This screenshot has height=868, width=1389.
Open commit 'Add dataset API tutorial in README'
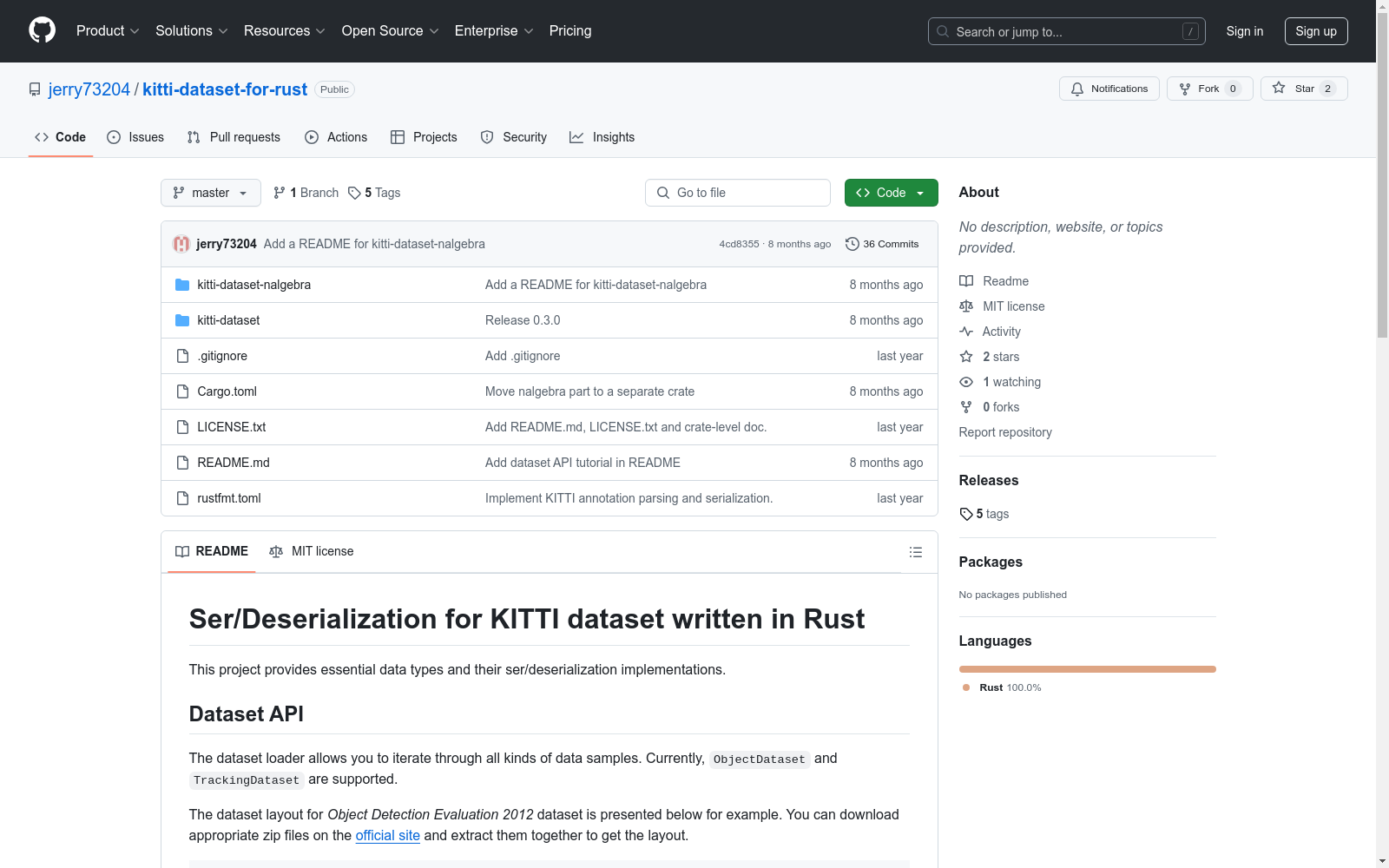pyautogui.click(x=583, y=463)
